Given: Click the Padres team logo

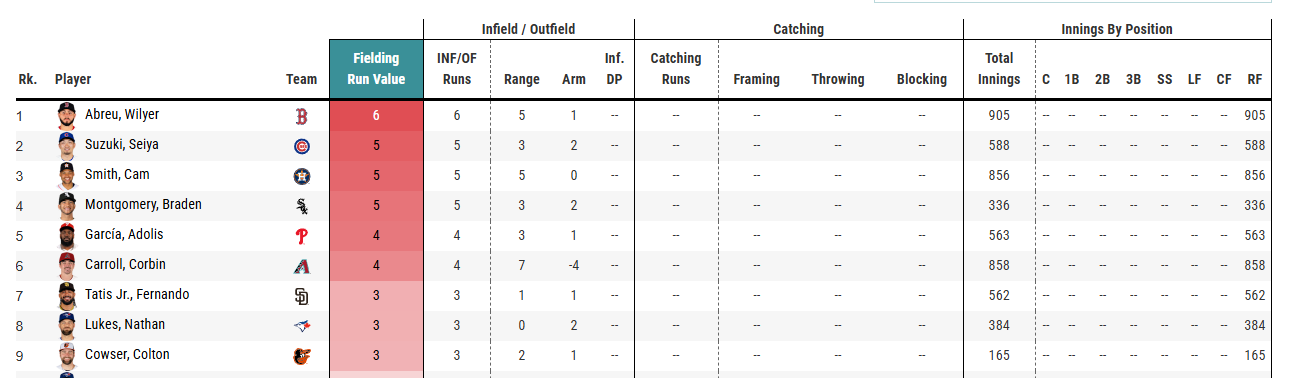Looking at the screenshot, I should coord(301,296).
